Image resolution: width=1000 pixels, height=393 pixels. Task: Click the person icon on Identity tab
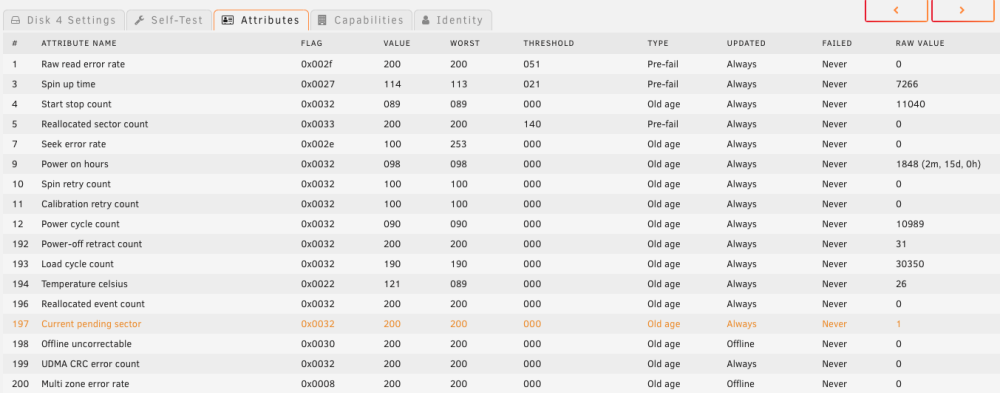tap(426, 20)
